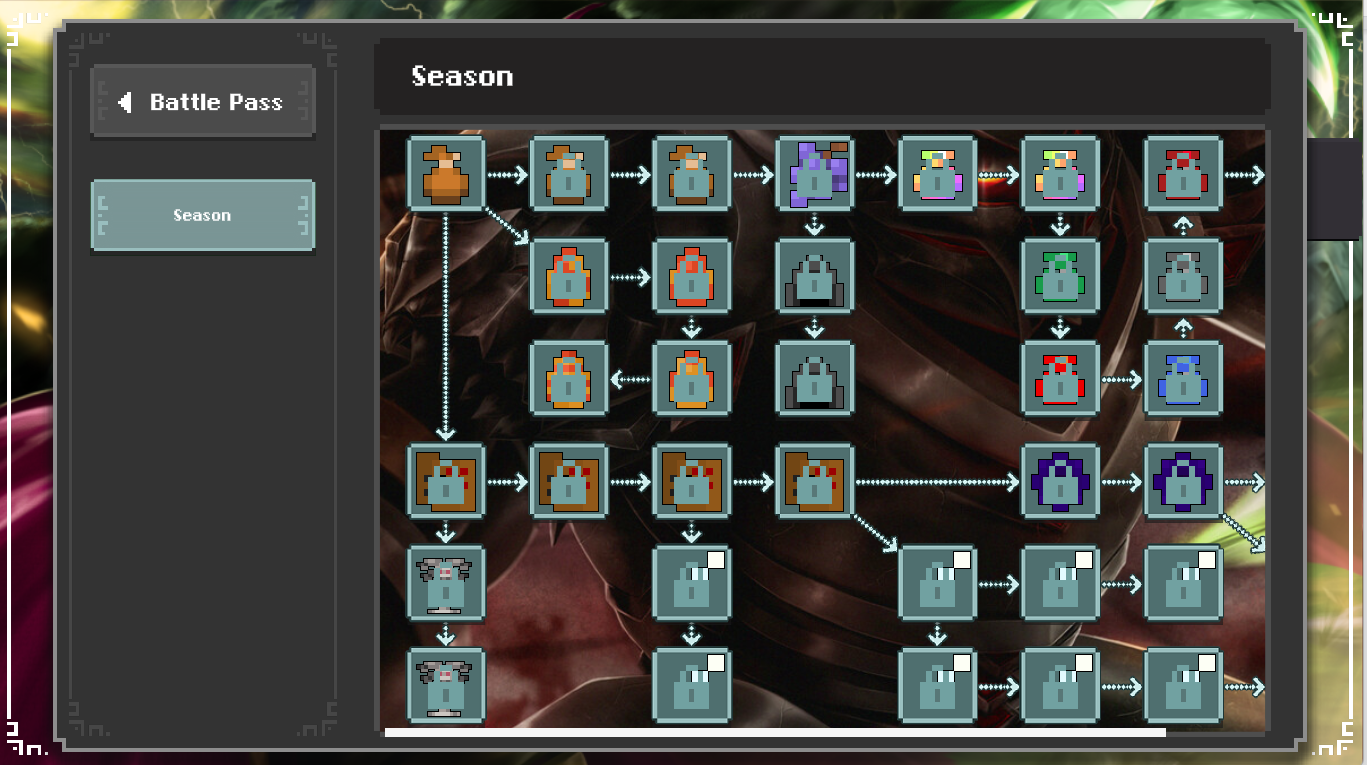Select the locked gray skin above the blue one

tap(1184, 276)
